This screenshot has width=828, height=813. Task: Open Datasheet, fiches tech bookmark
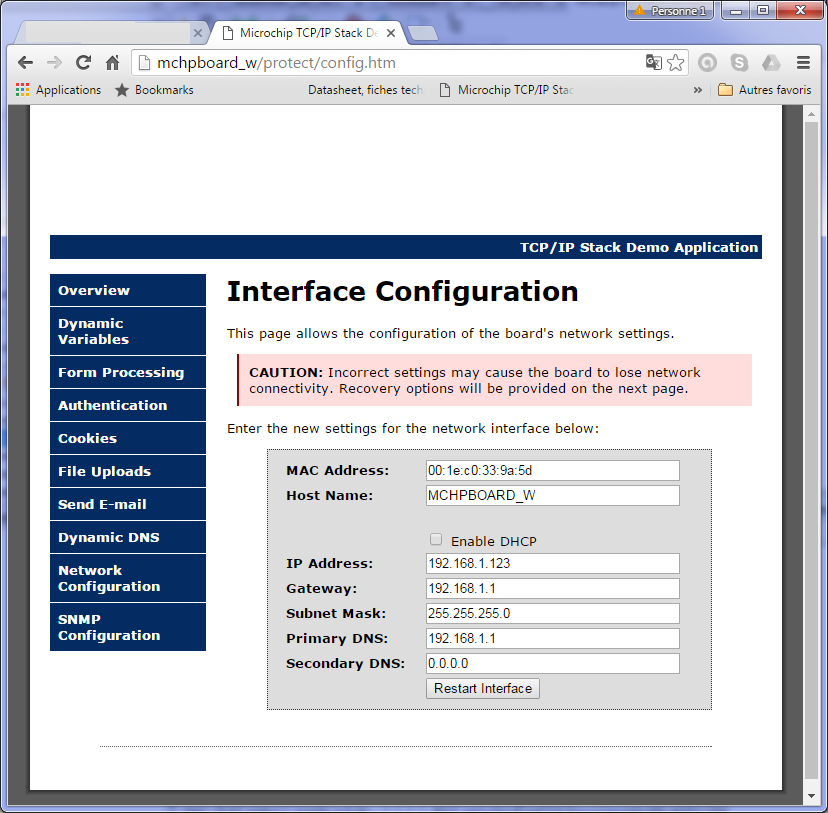click(365, 90)
